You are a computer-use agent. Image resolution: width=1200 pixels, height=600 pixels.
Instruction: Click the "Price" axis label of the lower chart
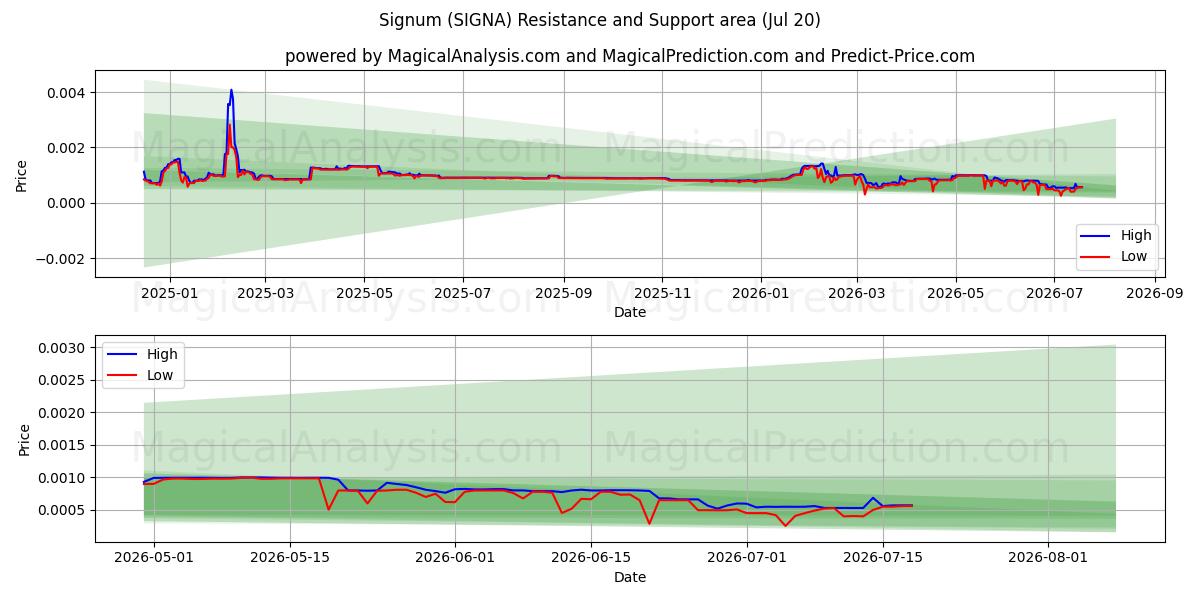pos(25,440)
